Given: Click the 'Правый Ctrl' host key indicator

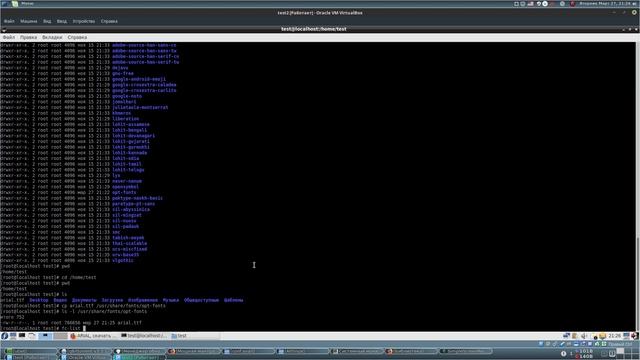Looking at the screenshot, I should [x=620, y=344].
